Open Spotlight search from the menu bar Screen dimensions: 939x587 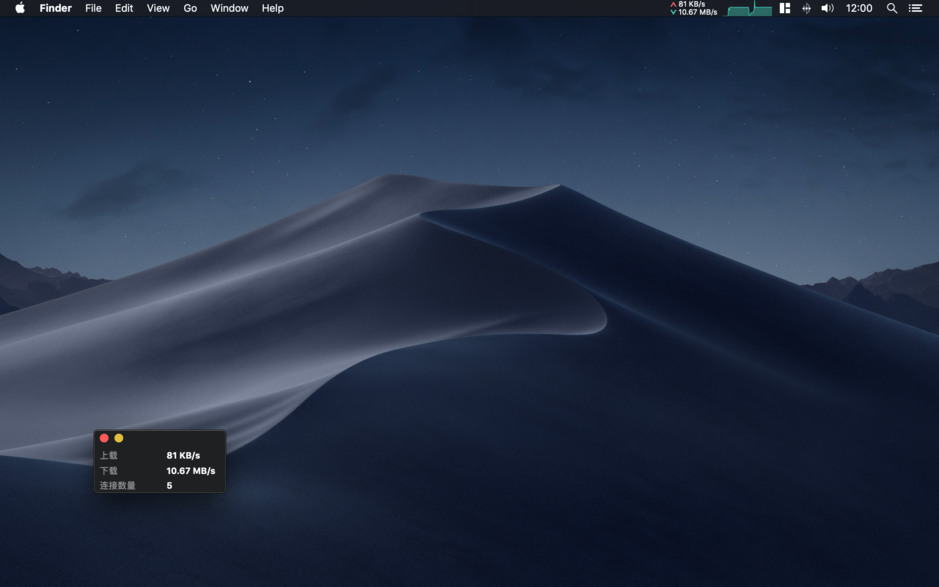[890, 8]
